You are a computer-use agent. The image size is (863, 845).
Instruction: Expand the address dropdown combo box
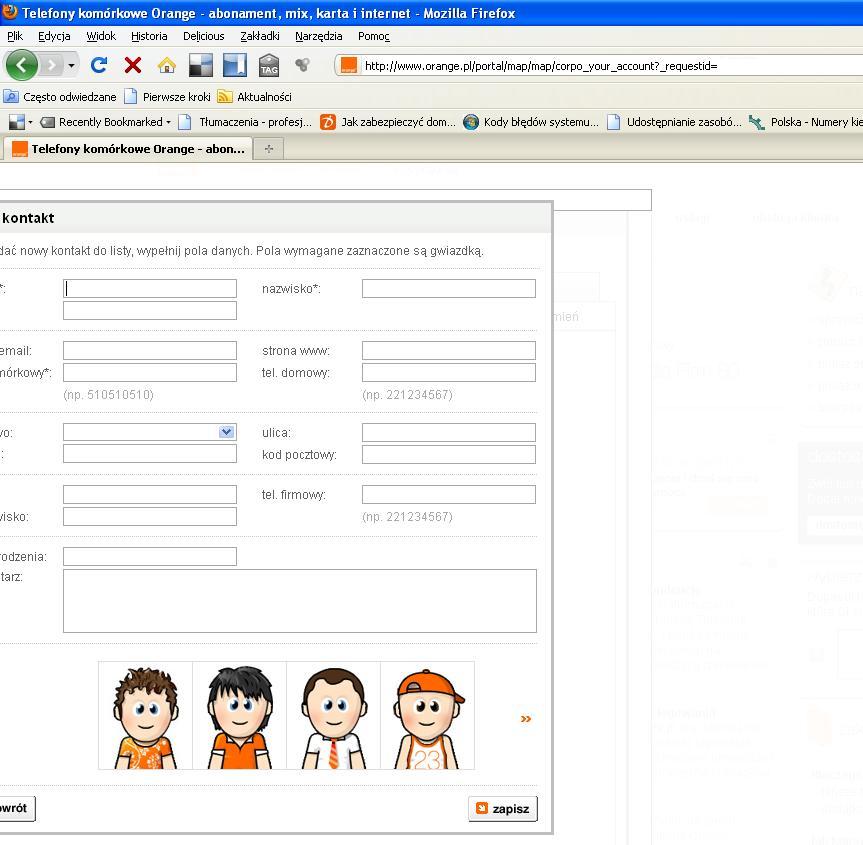coord(226,432)
